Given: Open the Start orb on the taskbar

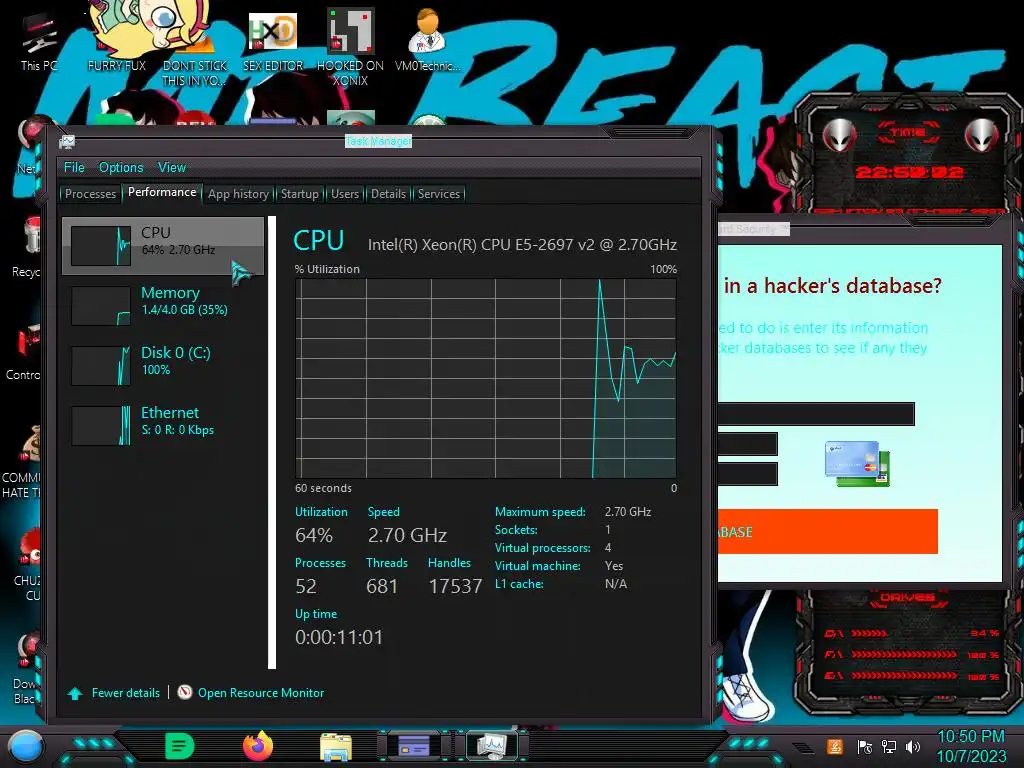Looking at the screenshot, I should coord(25,746).
